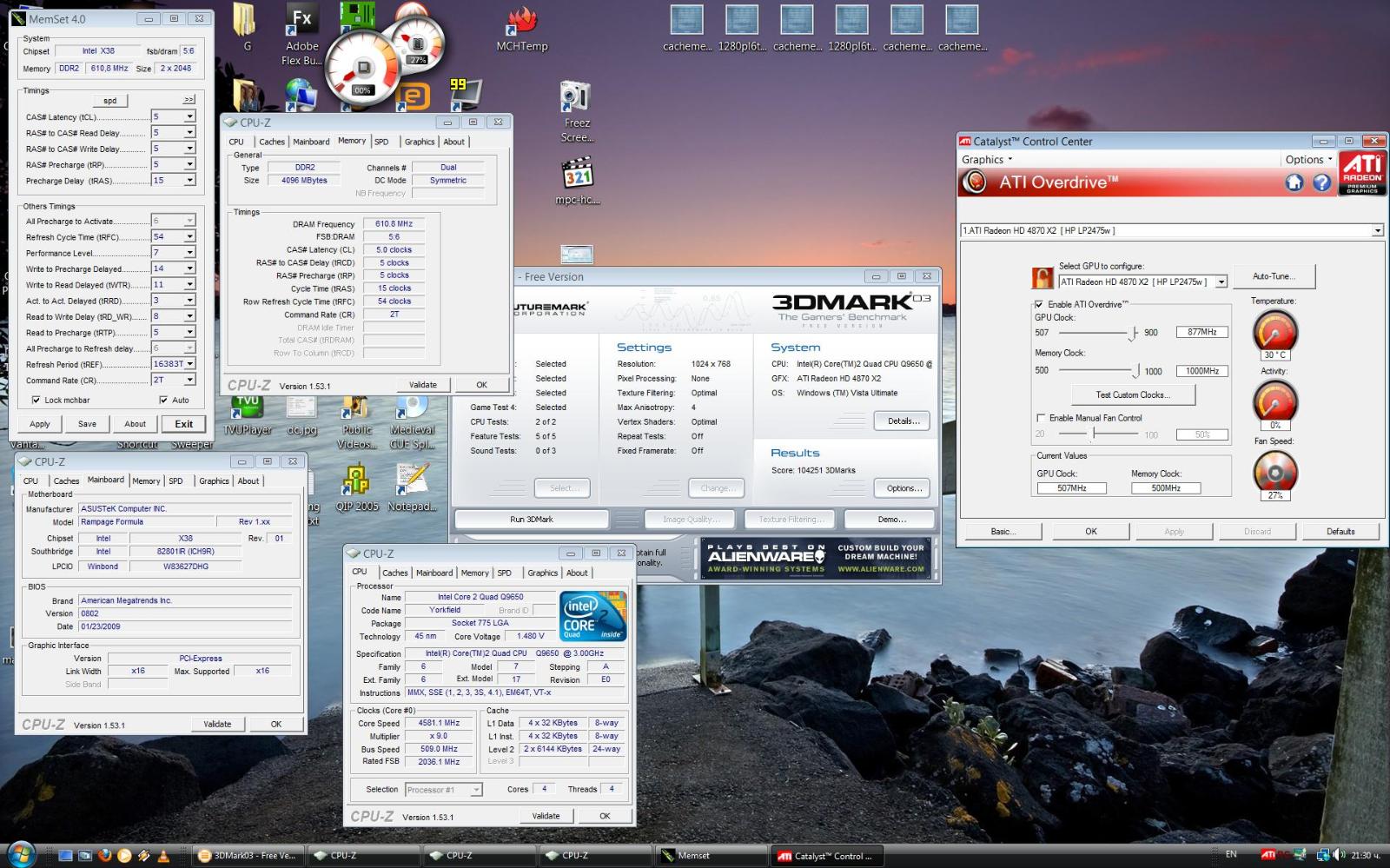Open Windows Media Player quick launch icon
1390x868 pixels.
(x=124, y=855)
